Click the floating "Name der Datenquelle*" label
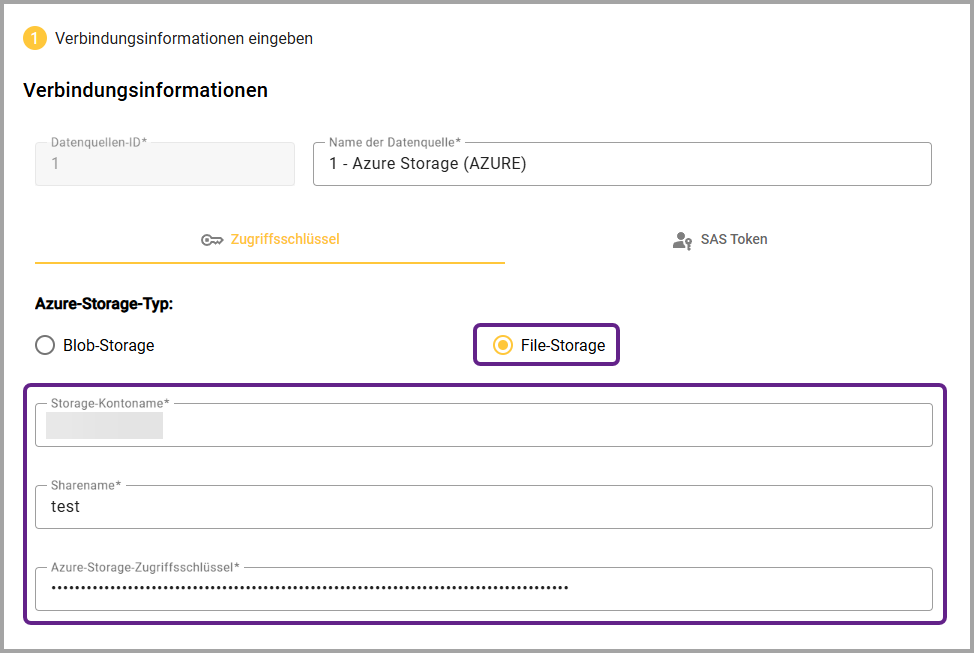Screen dimensions: 974x653 (x=394, y=143)
